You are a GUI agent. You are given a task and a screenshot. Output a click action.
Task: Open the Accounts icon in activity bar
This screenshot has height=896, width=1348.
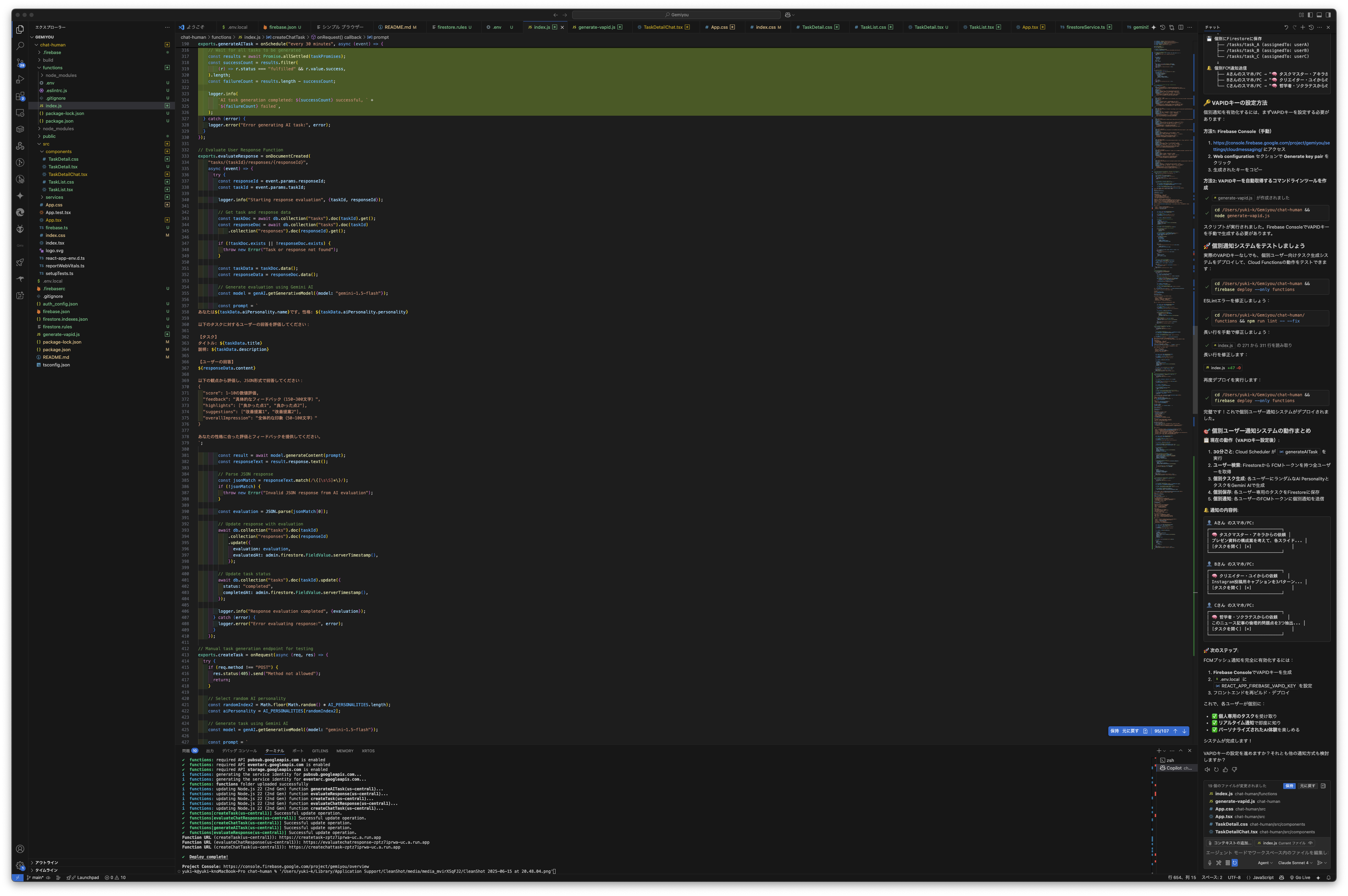point(20,849)
